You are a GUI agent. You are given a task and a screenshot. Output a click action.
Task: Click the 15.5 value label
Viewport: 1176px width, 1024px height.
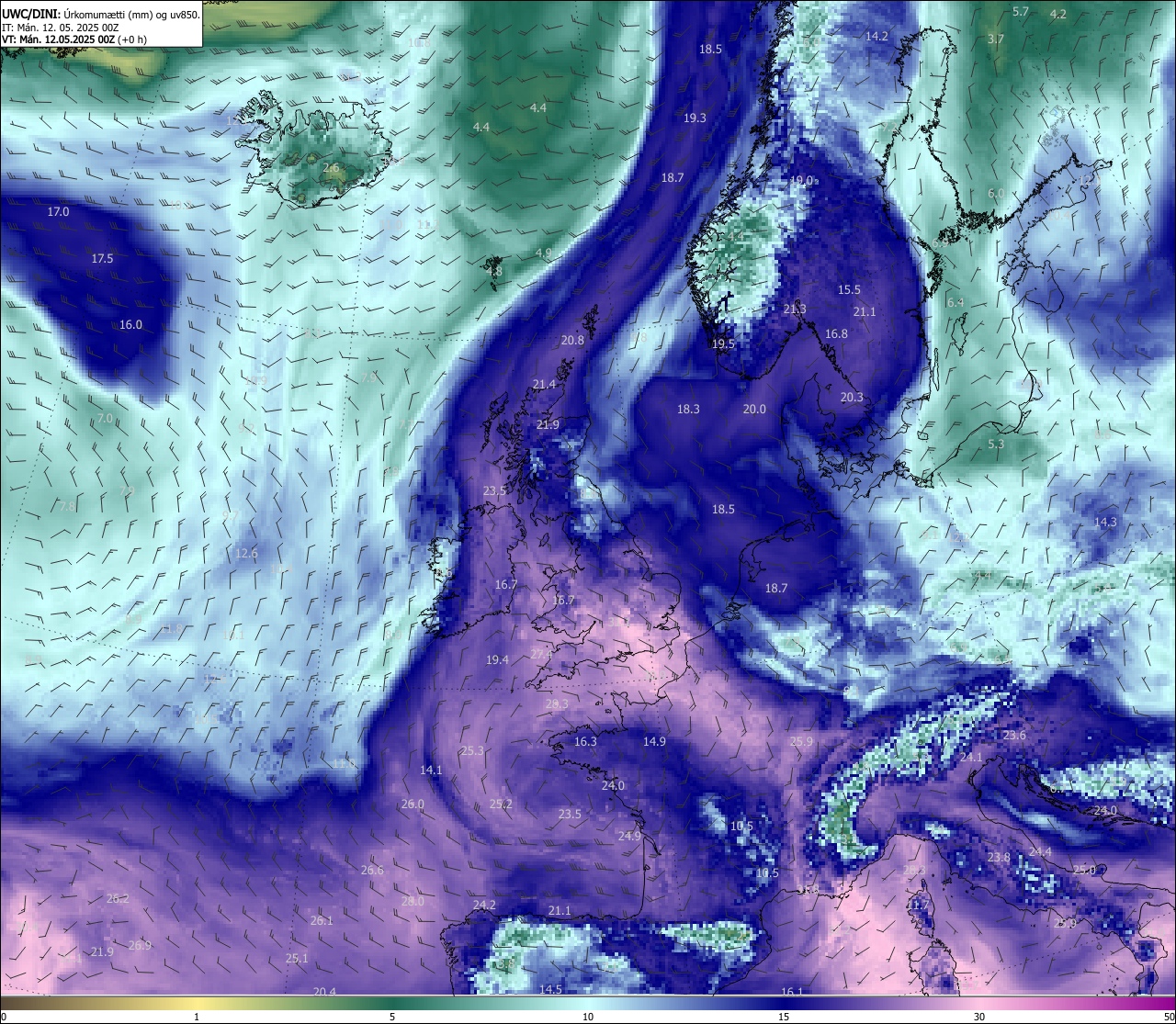[849, 290]
